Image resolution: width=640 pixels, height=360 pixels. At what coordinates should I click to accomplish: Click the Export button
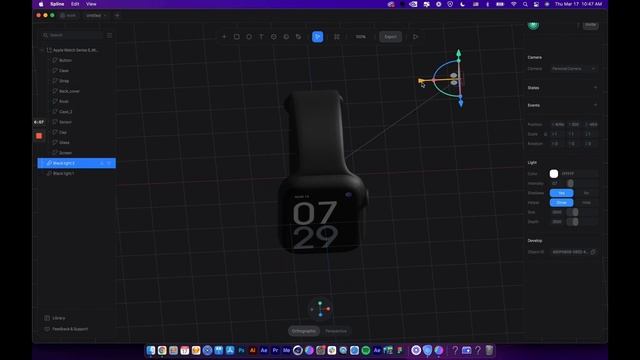point(390,37)
